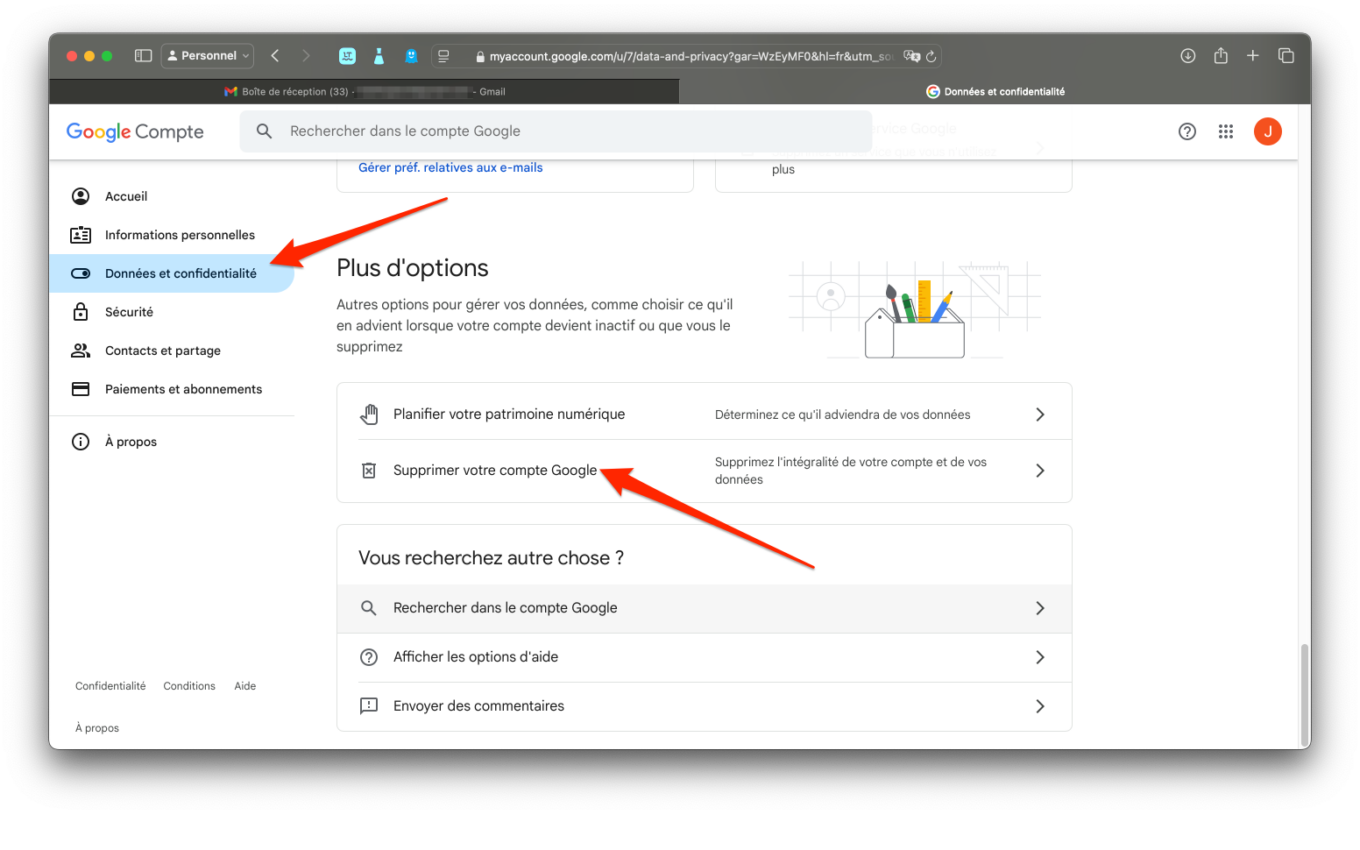Click the Share icon in Safari toolbar
The width and height of the screenshot is (1360, 850).
point(1221,56)
